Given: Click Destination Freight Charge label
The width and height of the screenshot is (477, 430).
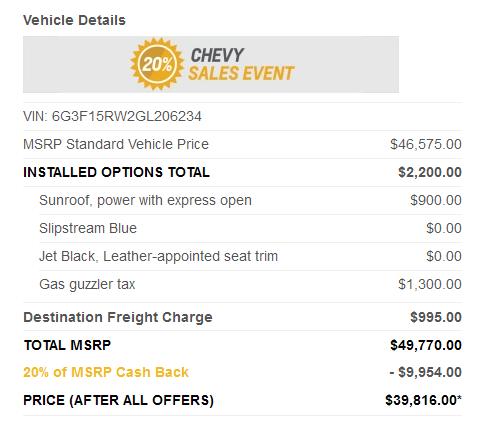Looking at the screenshot, I should click(118, 317).
